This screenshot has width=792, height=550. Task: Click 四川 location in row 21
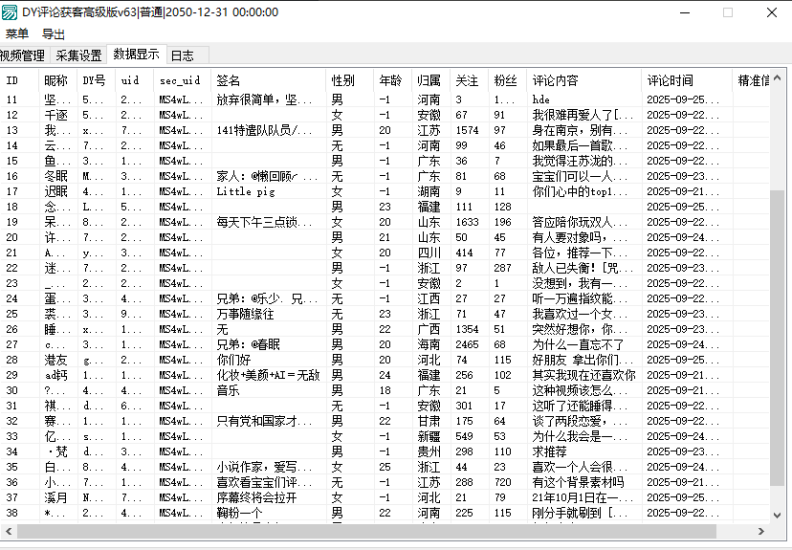(x=429, y=253)
